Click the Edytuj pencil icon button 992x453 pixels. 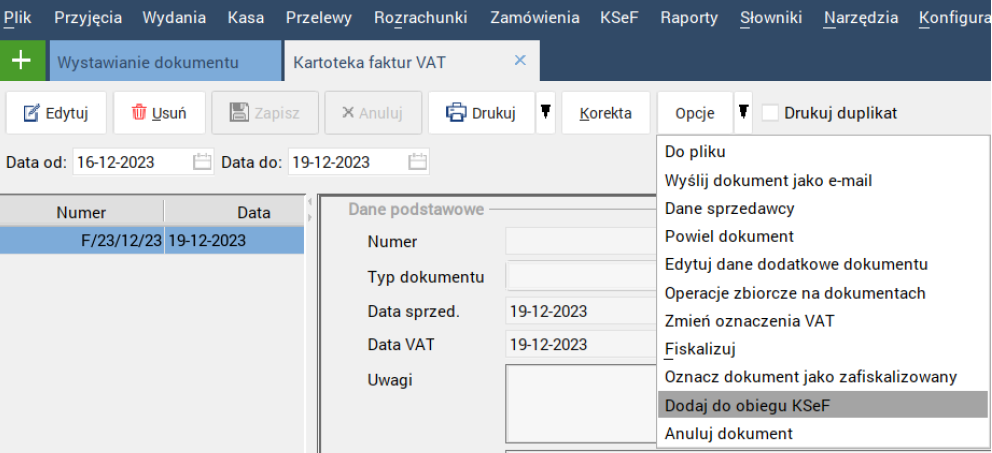coord(56,113)
